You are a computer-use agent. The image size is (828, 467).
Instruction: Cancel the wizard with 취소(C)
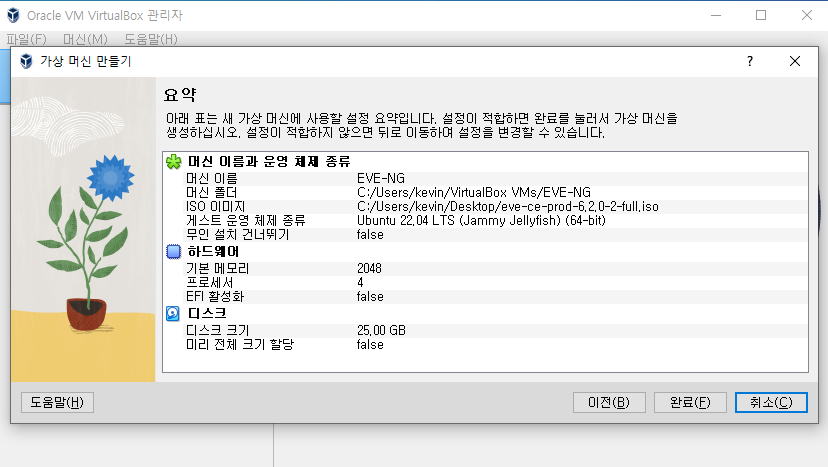[x=771, y=403]
